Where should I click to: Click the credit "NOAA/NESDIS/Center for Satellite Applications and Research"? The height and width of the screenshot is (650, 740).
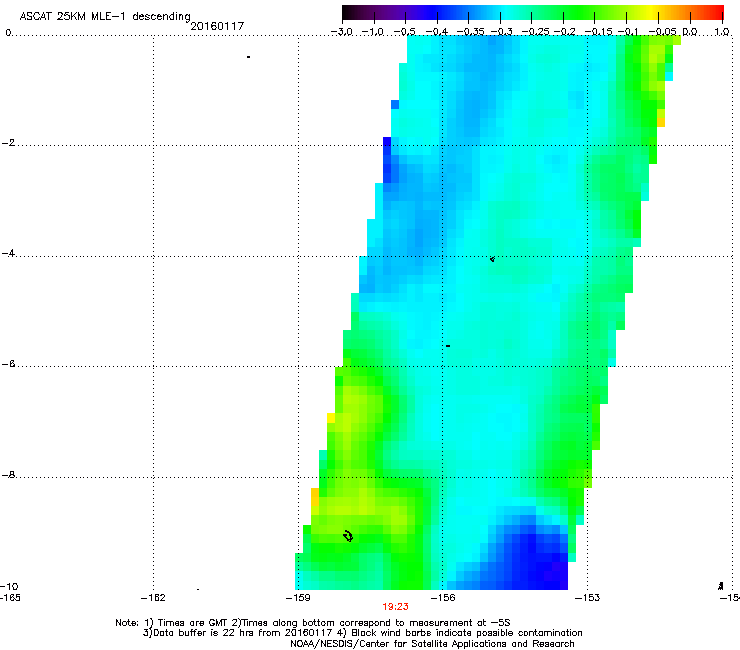432,644
